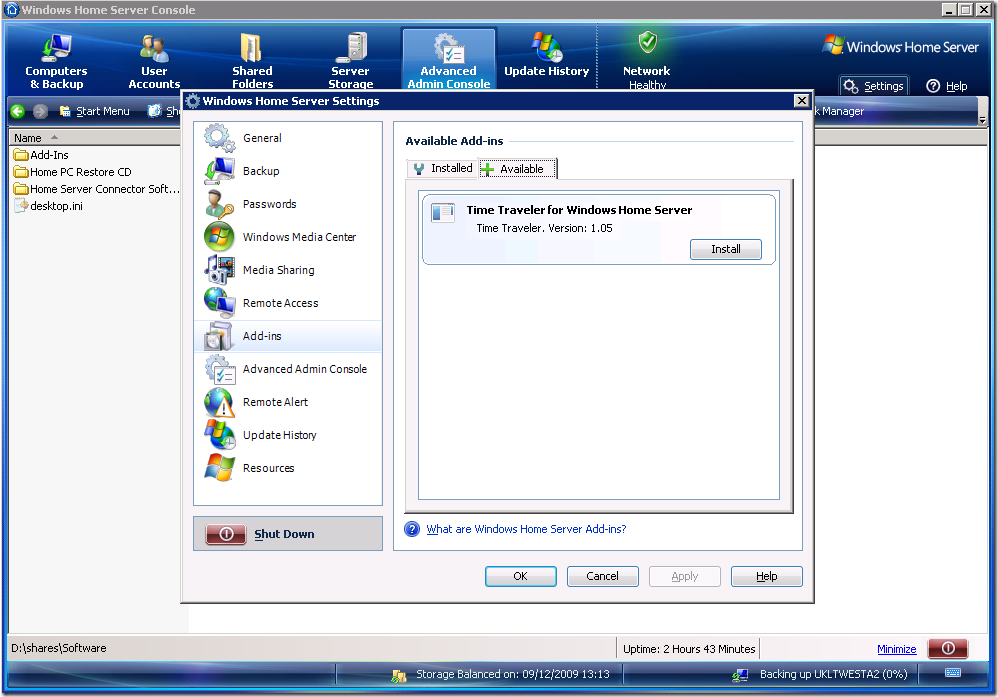
Task: Click the green Back arrow in console toolbar
Action: click(x=18, y=111)
